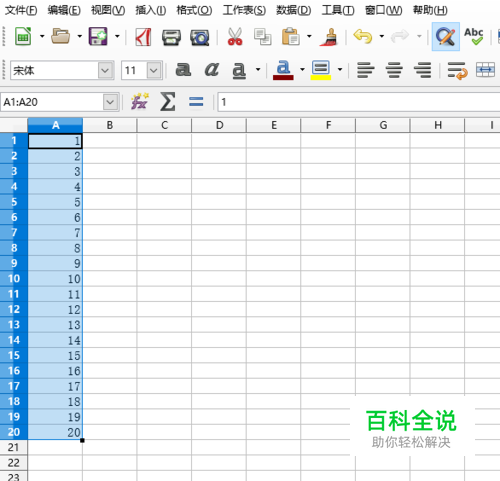Click the Sum sigma icon
This screenshot has width=500, height=481.
[x=168, y=102]
